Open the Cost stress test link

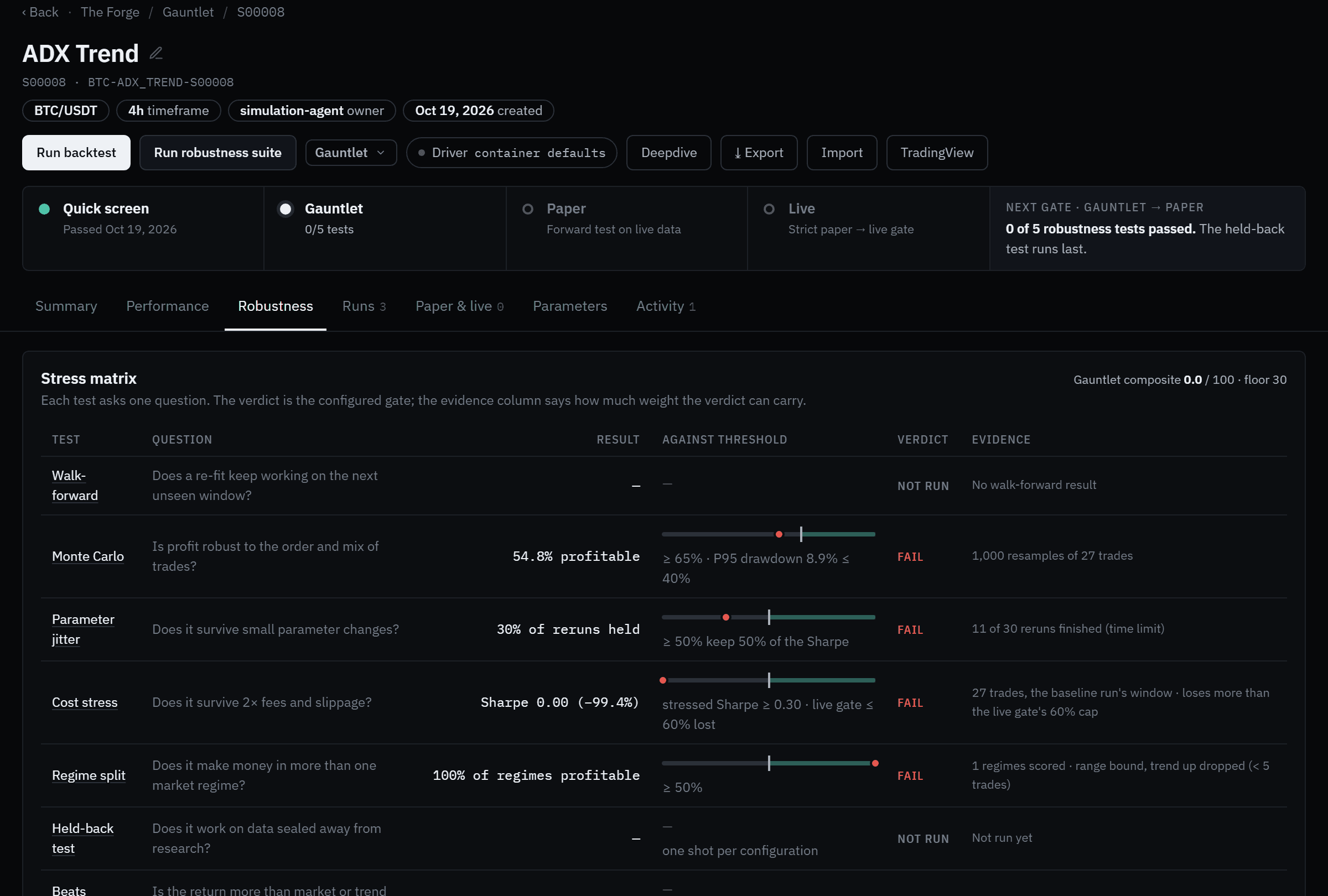click(85, 702)
